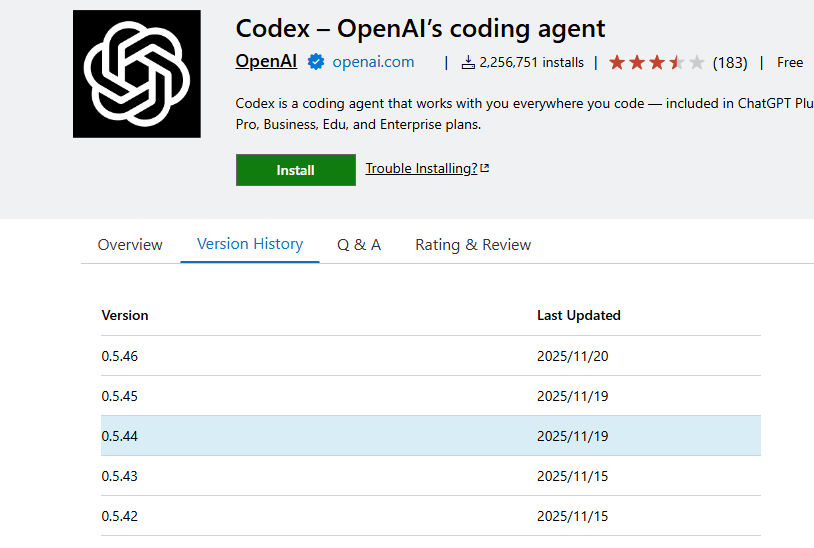This screenshot has height=548, width=814.
Task: Click the (183) review count
Action: [x=730, y=63]
